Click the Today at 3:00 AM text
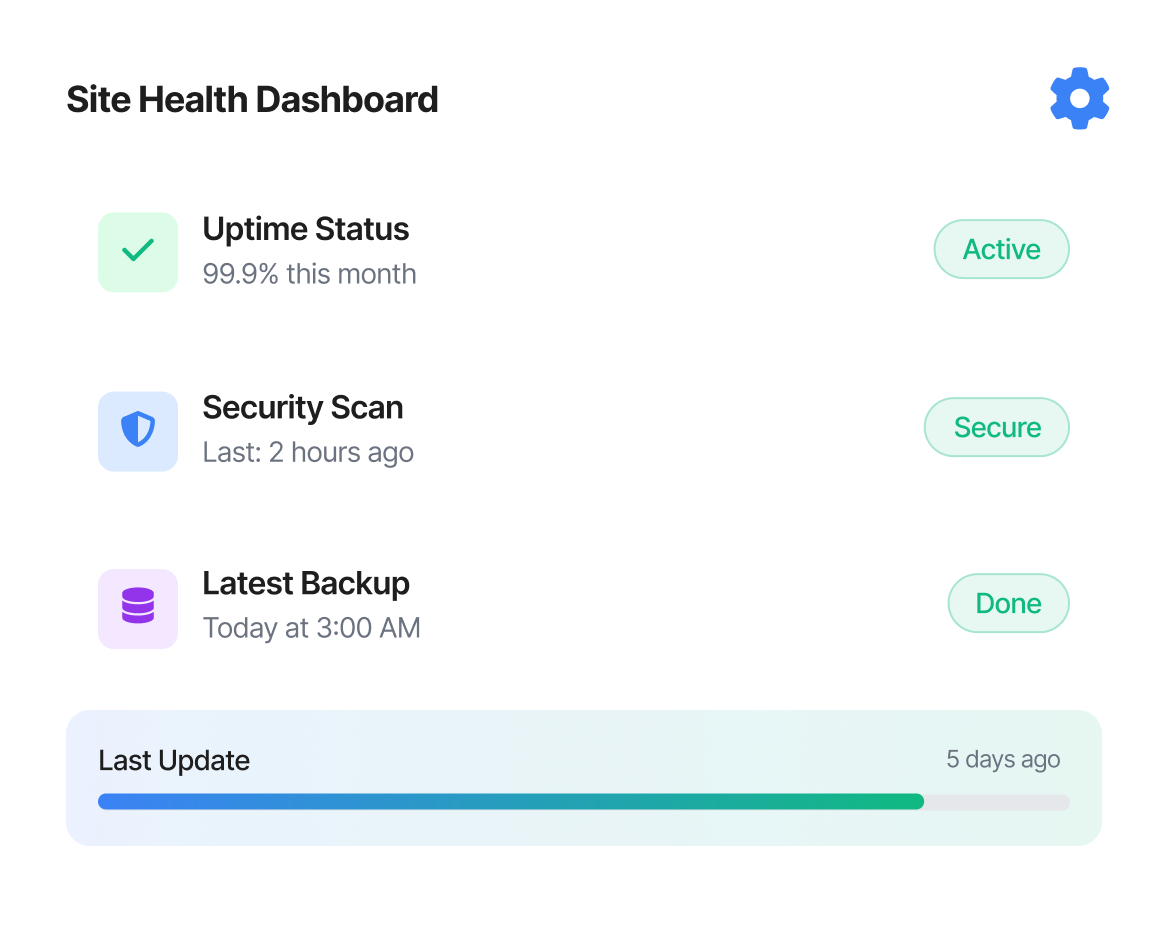 pos(311,628)
